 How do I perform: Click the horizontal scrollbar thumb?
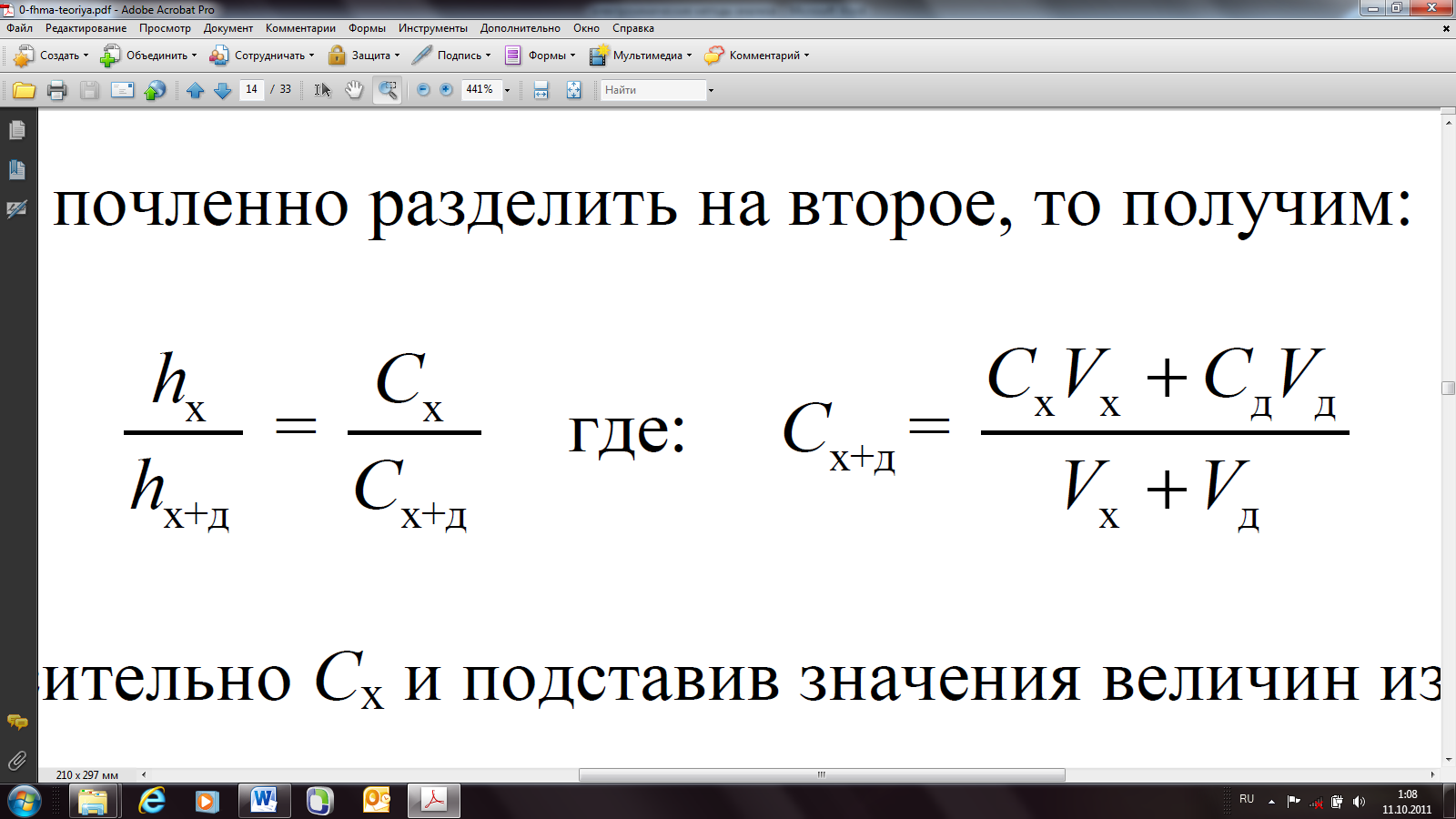pyautogui.click(x=822, y=775)
